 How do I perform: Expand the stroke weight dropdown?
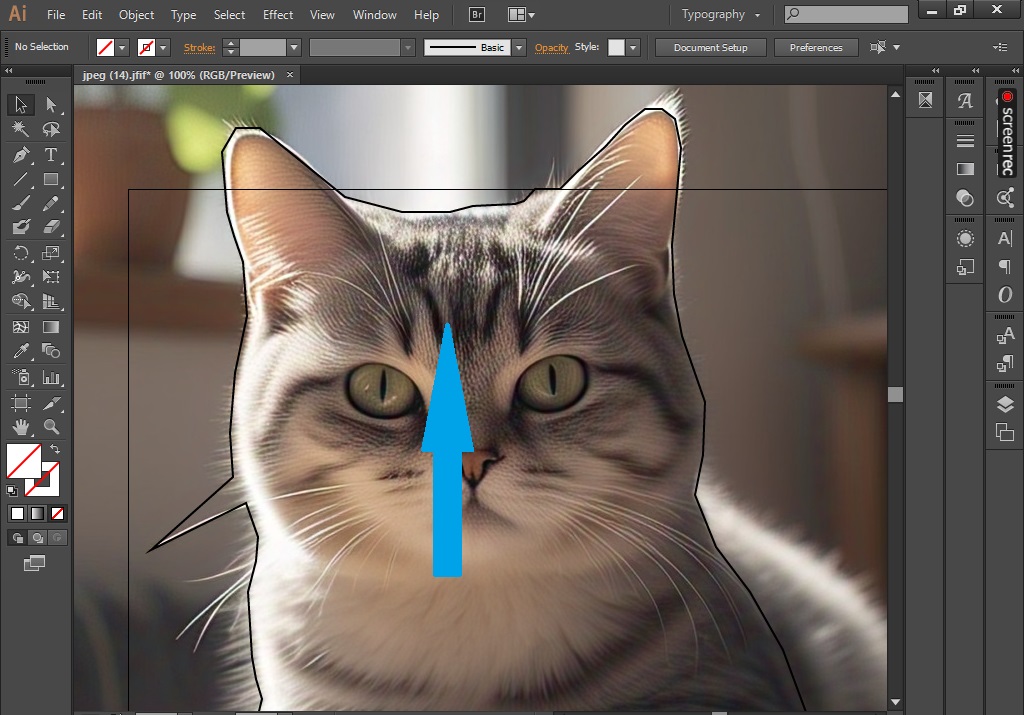(294, 48)
